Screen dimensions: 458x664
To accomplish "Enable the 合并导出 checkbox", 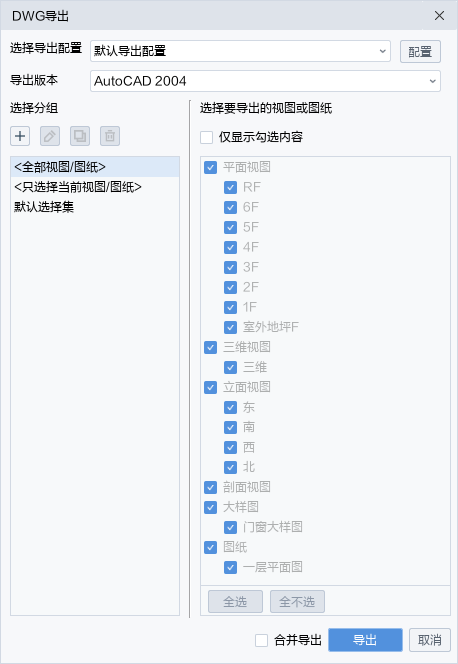I will (262, 640).
